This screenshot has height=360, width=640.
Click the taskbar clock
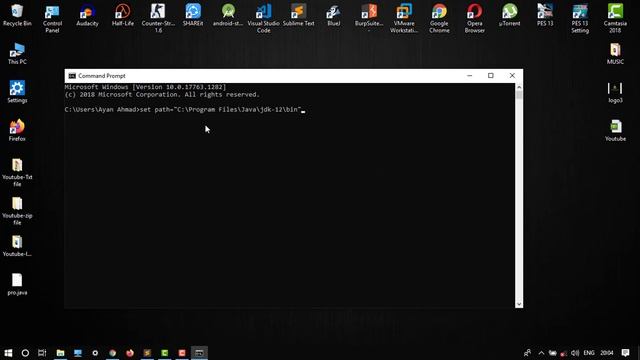(x=607, y=353)
